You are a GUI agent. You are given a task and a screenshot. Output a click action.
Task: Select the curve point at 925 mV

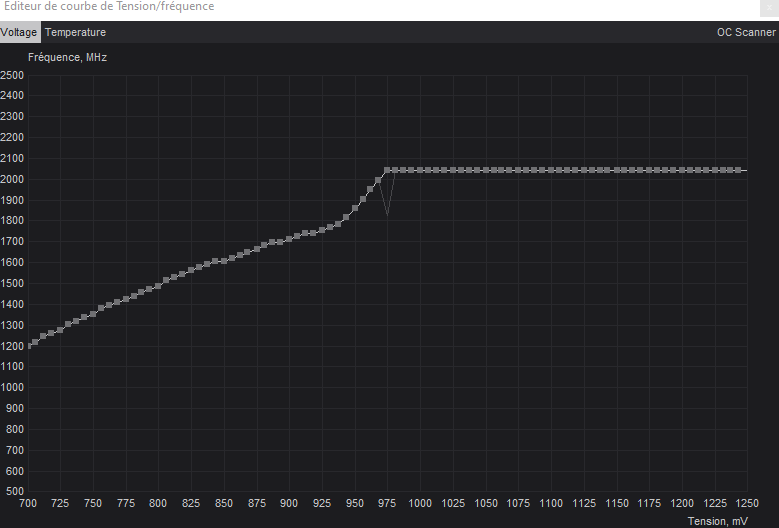(x=322, y=229)
